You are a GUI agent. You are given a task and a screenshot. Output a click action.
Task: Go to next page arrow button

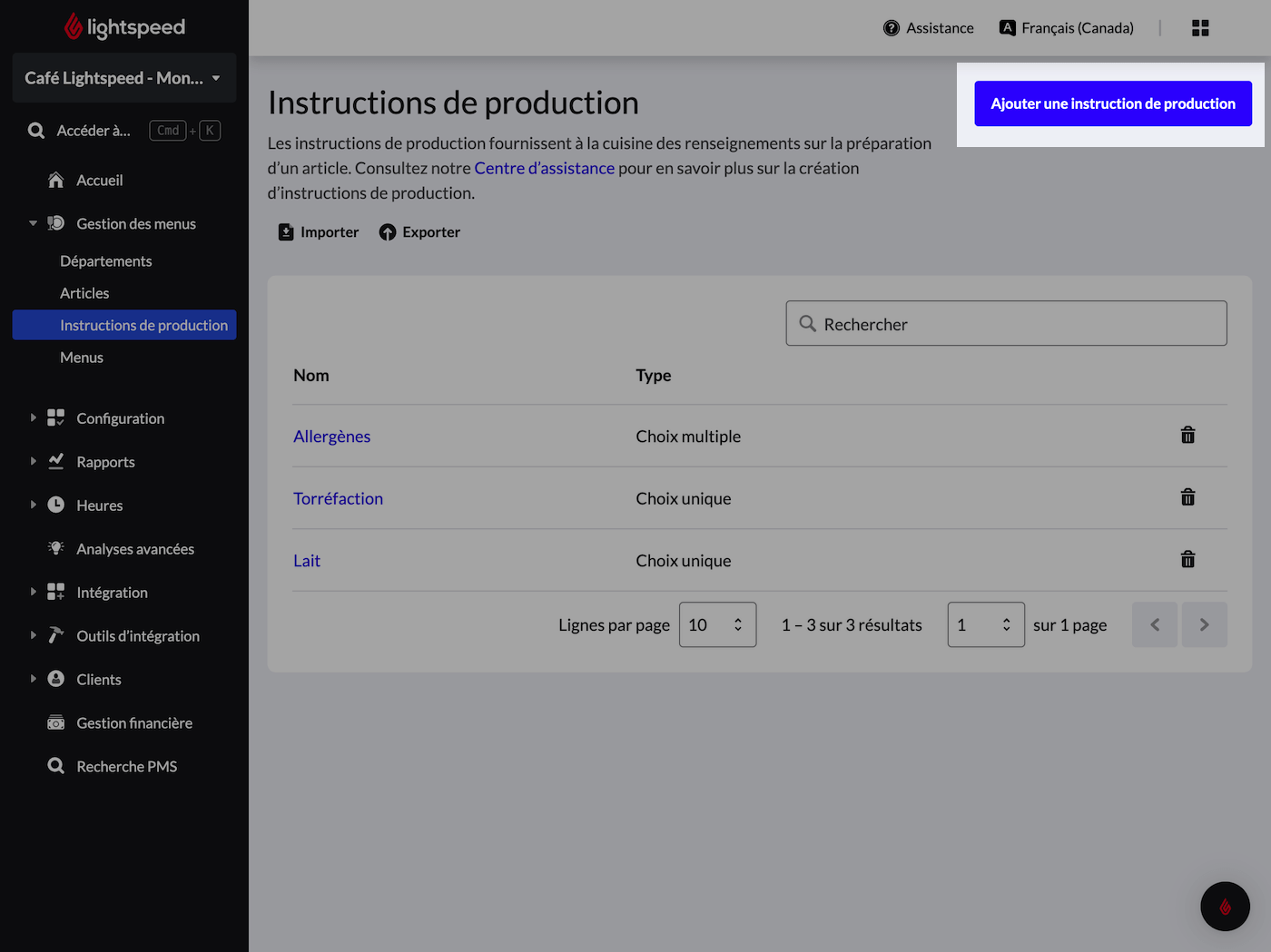coord(1204,624)
